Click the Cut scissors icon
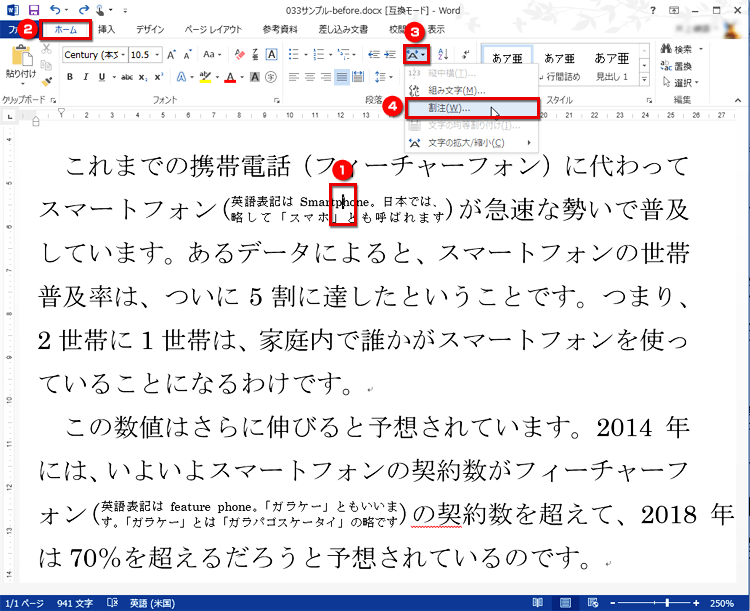Screen dimensions: 750x611 (46, 49)
